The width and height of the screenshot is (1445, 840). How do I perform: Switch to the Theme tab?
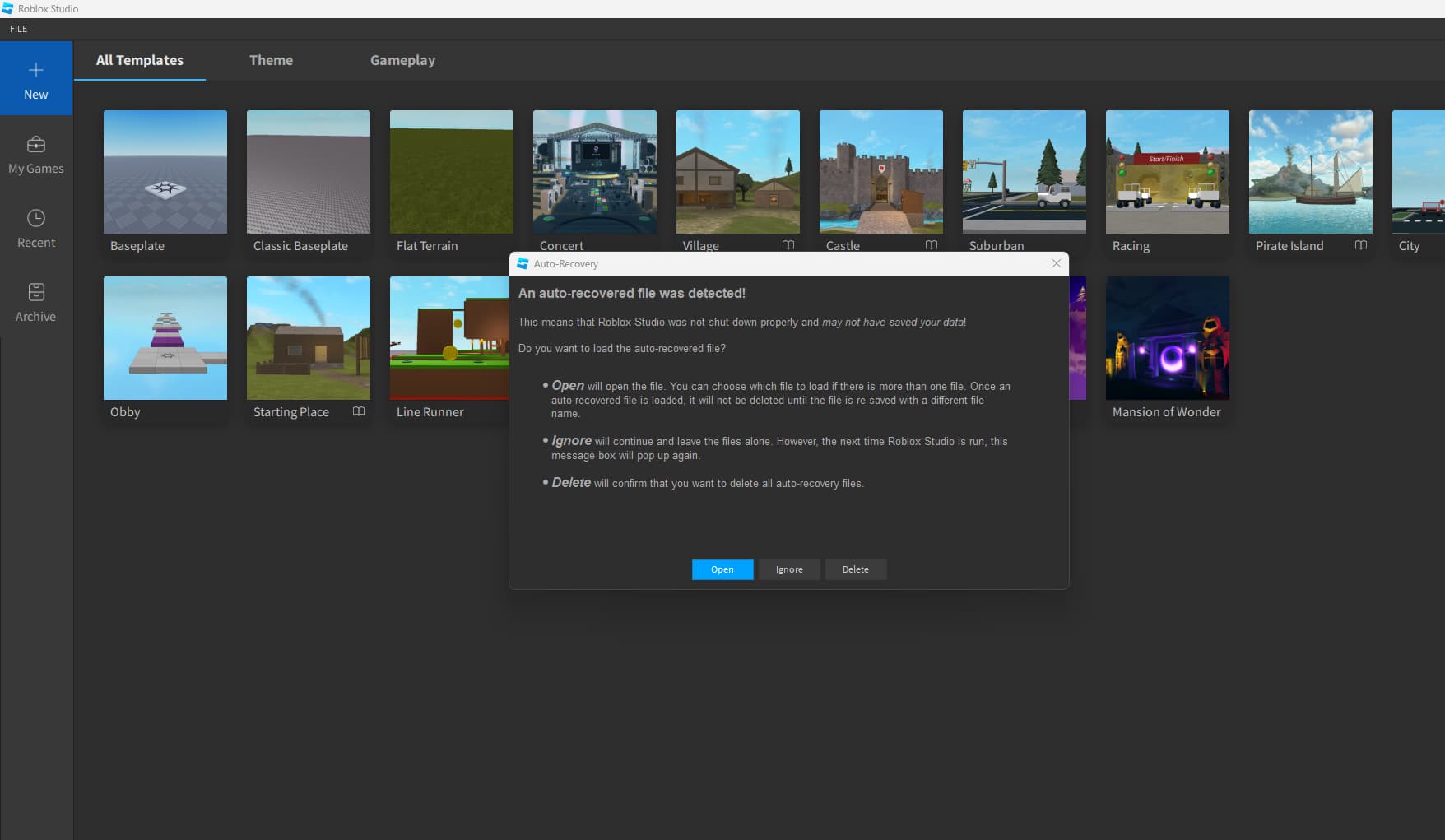271,60
